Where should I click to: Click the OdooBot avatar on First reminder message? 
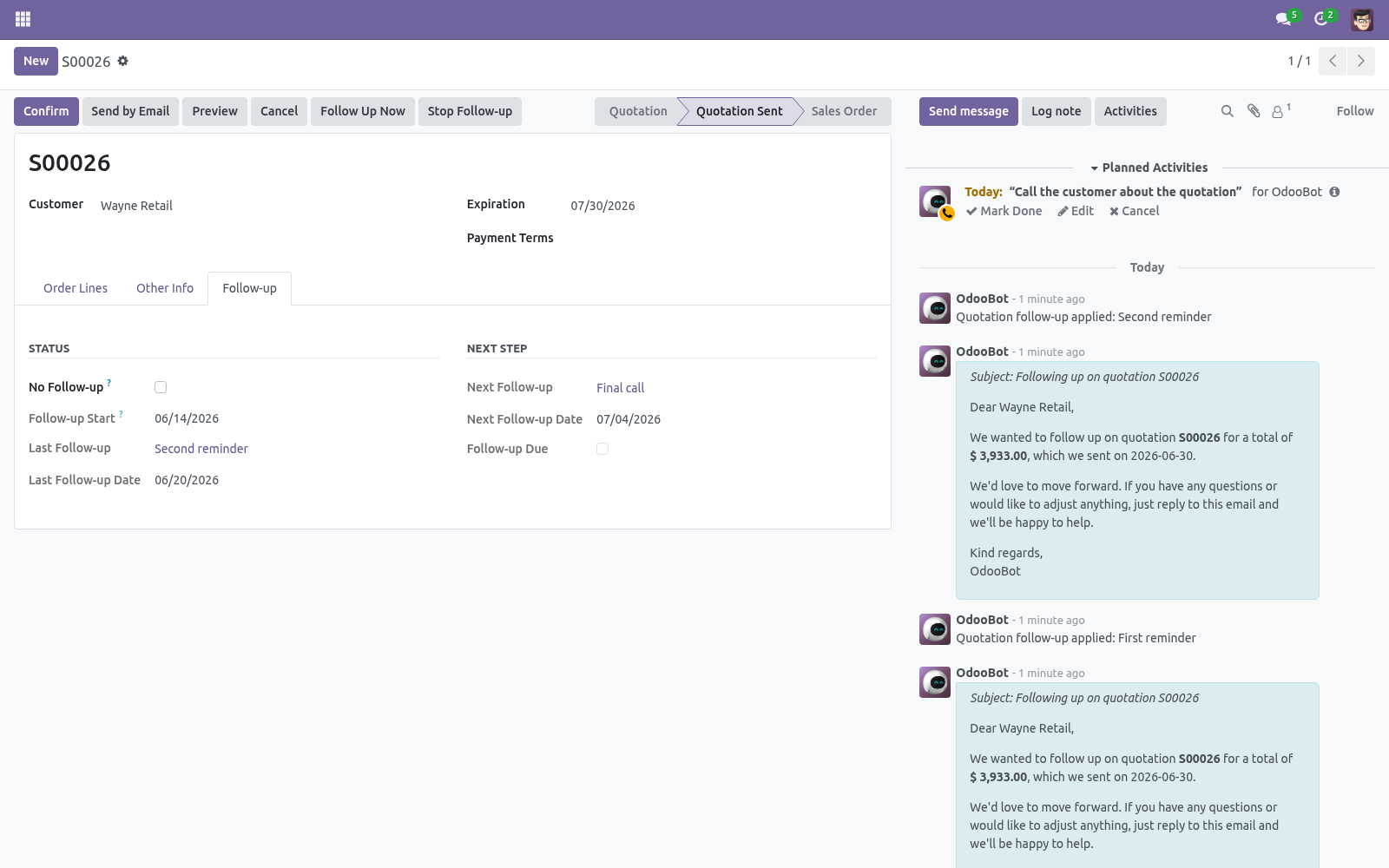[935, 629]
